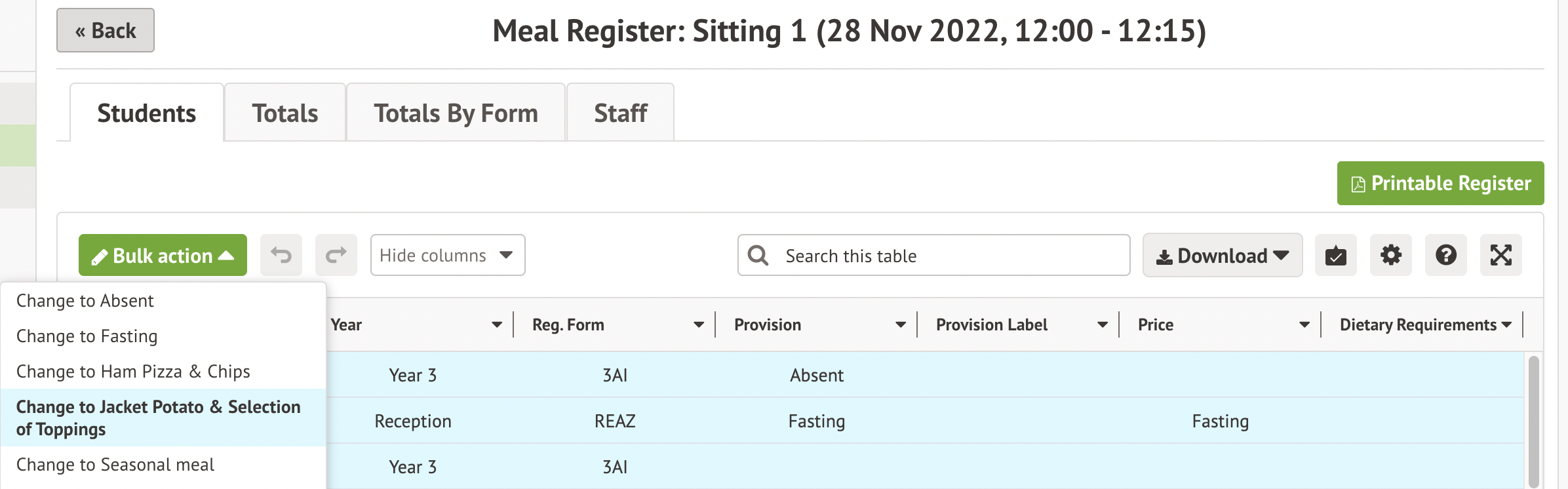Viewport: 1568px width, 489px height.
Task: Switch to the Staff tab
Action: tap(620, 113)
